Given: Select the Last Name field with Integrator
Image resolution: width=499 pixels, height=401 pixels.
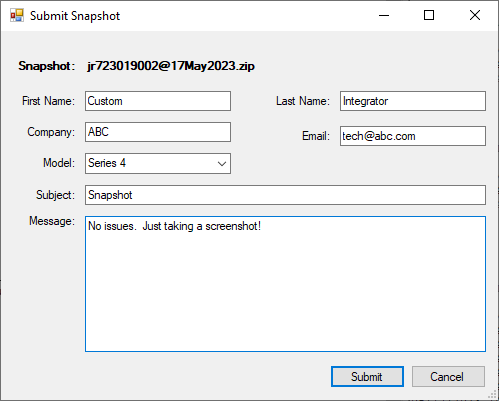Looking at the screenshot, I should tap(413, 101).
